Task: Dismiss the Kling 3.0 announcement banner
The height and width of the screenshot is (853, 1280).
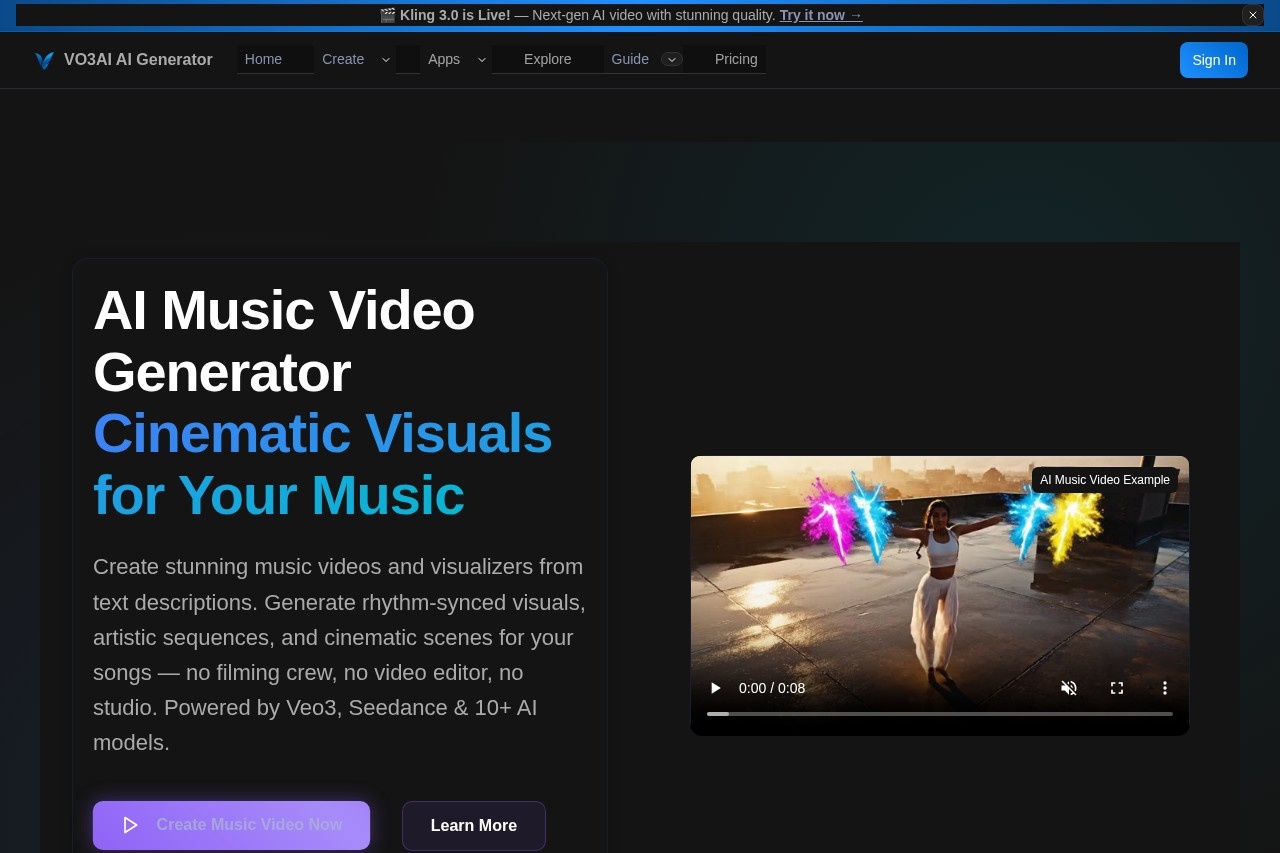Action: [1252, 15]
